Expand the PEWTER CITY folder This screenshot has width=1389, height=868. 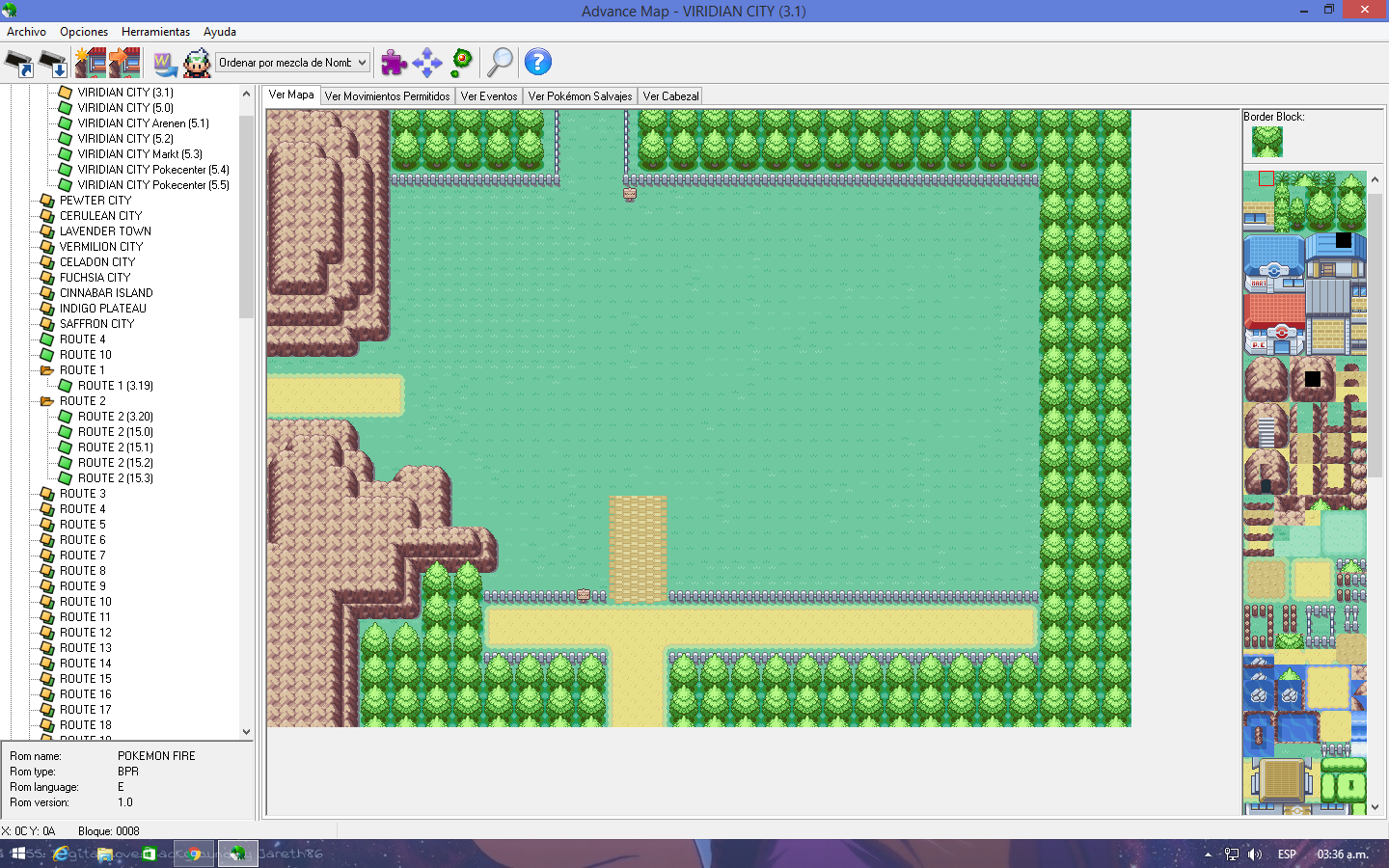point(46,201)
